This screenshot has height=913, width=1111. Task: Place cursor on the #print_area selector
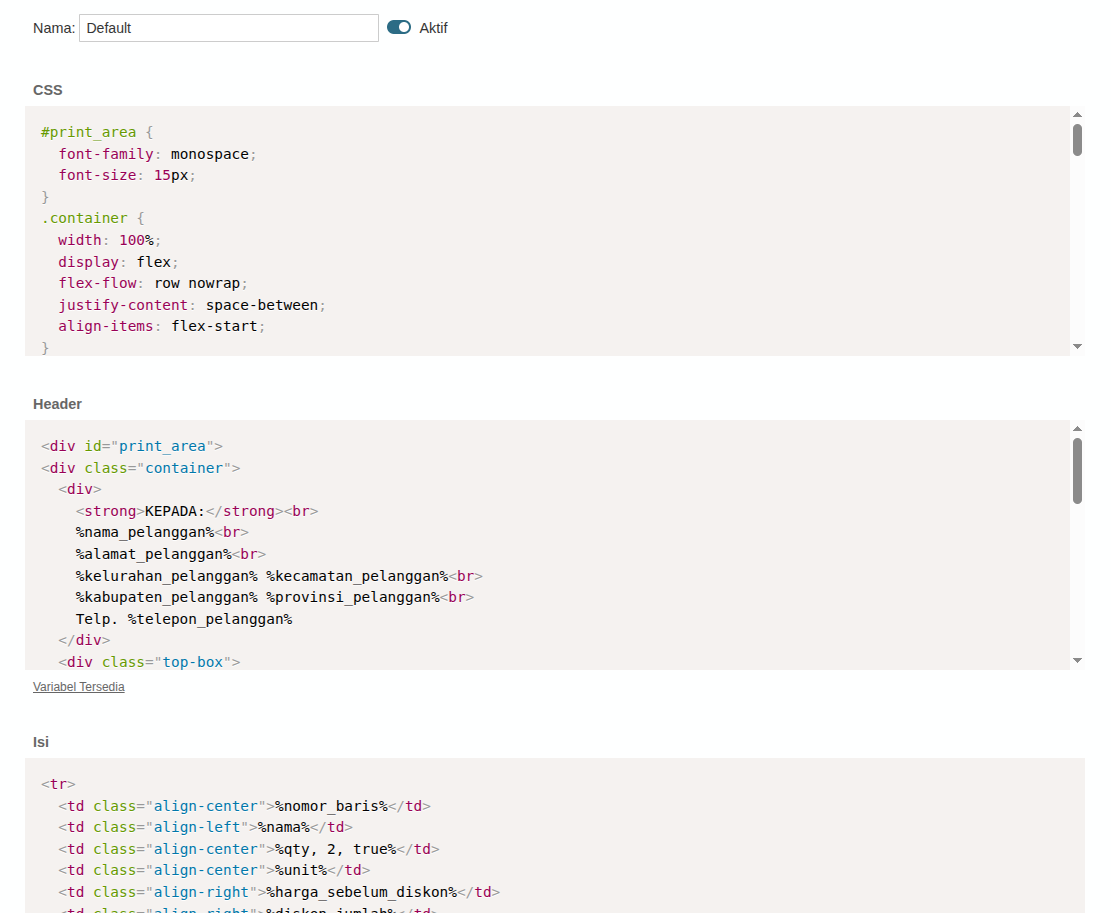(87, 132)
